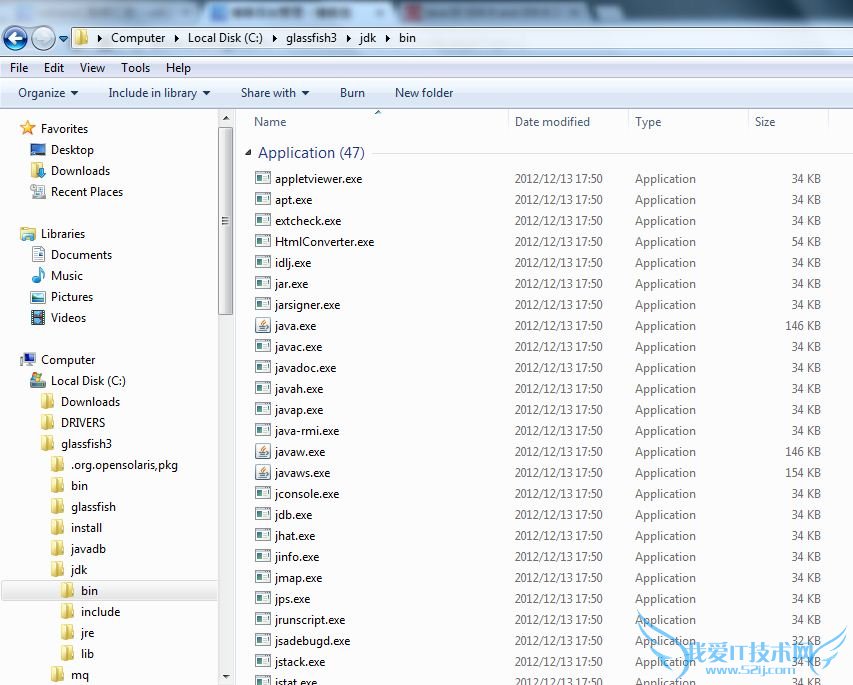Select the .org.opensolaris,pkg folder
Viewport: 853px width, 685px height.
124,465
